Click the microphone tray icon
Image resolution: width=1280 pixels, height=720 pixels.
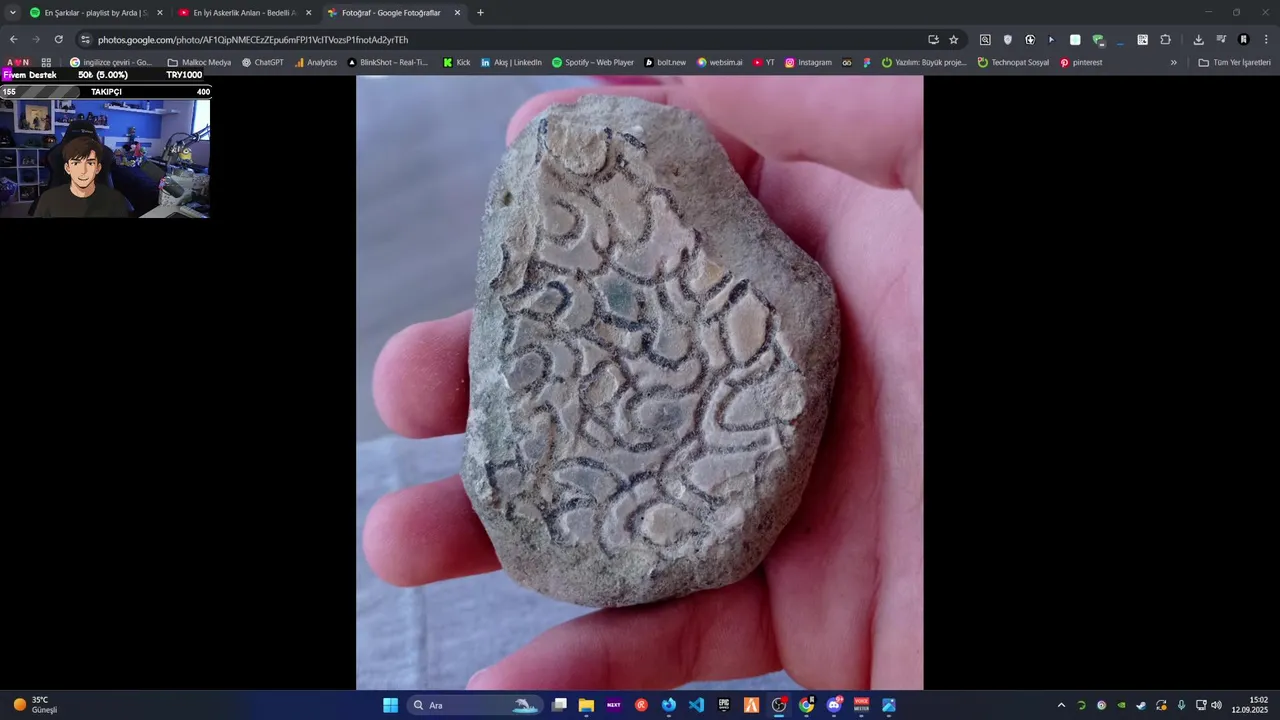point(1181,705)
